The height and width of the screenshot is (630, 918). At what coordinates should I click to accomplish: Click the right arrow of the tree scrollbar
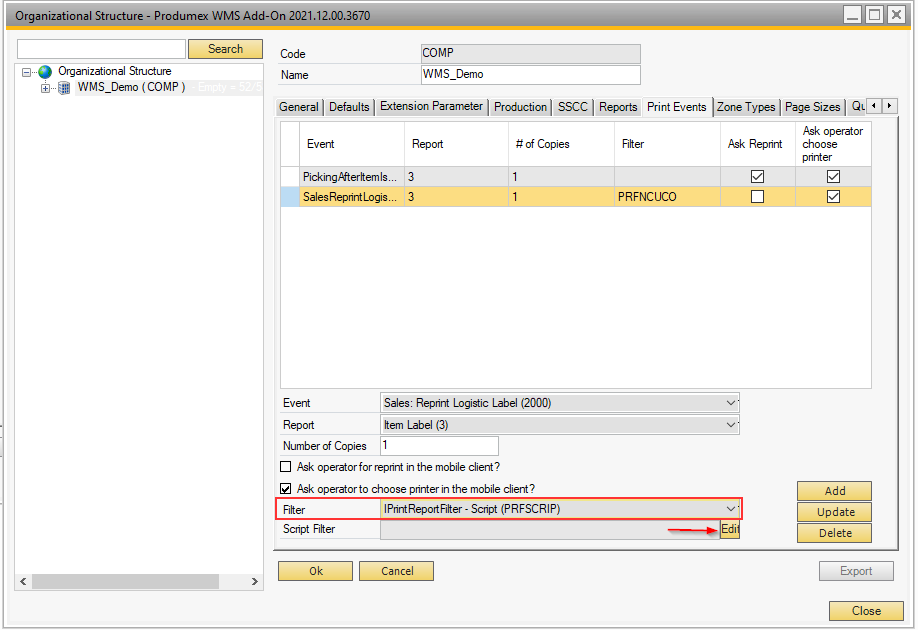(255, 581)
